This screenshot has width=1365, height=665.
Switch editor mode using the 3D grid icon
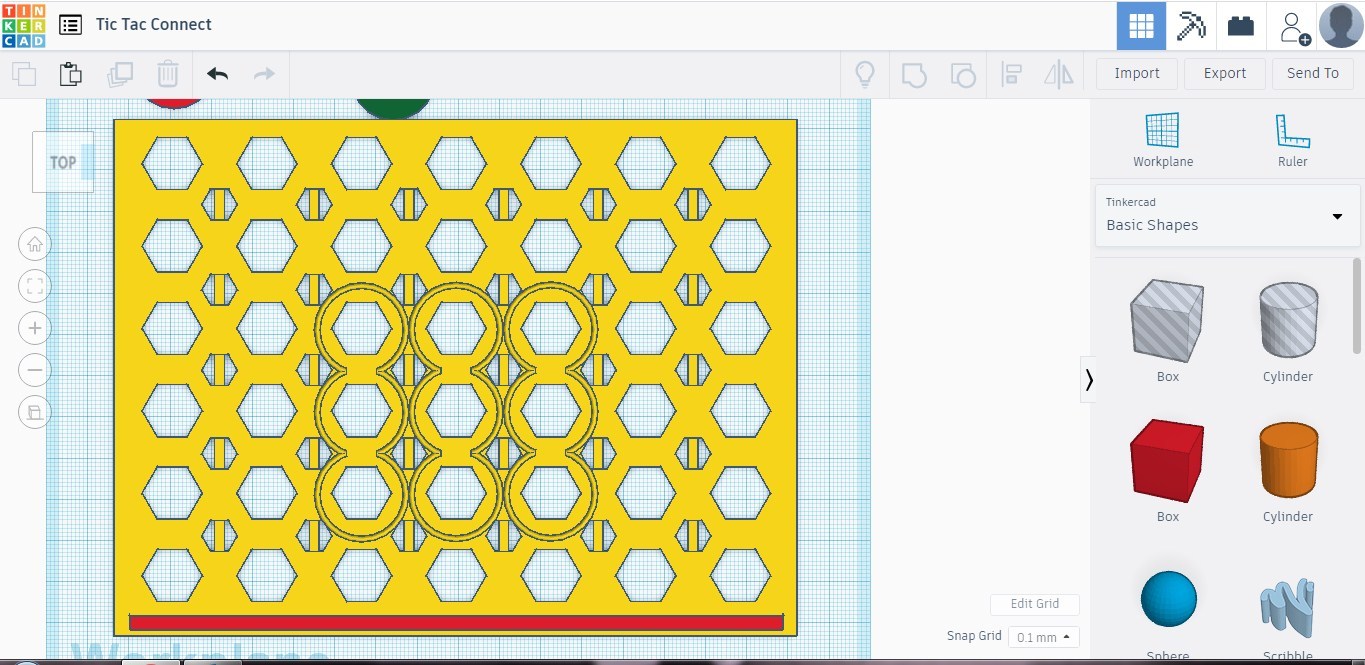click(1140, 24)
